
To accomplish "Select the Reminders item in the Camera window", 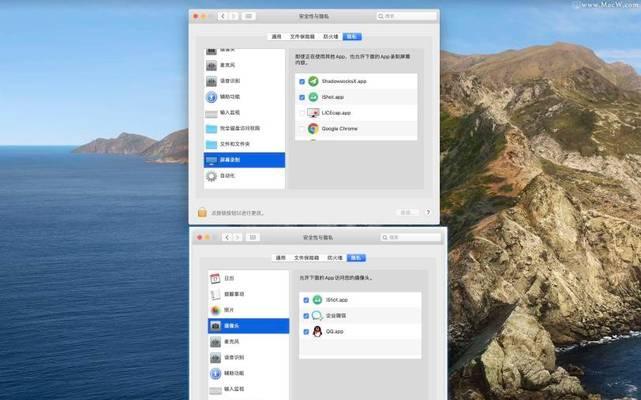I will pyautogui.click(x=248, y=294).
